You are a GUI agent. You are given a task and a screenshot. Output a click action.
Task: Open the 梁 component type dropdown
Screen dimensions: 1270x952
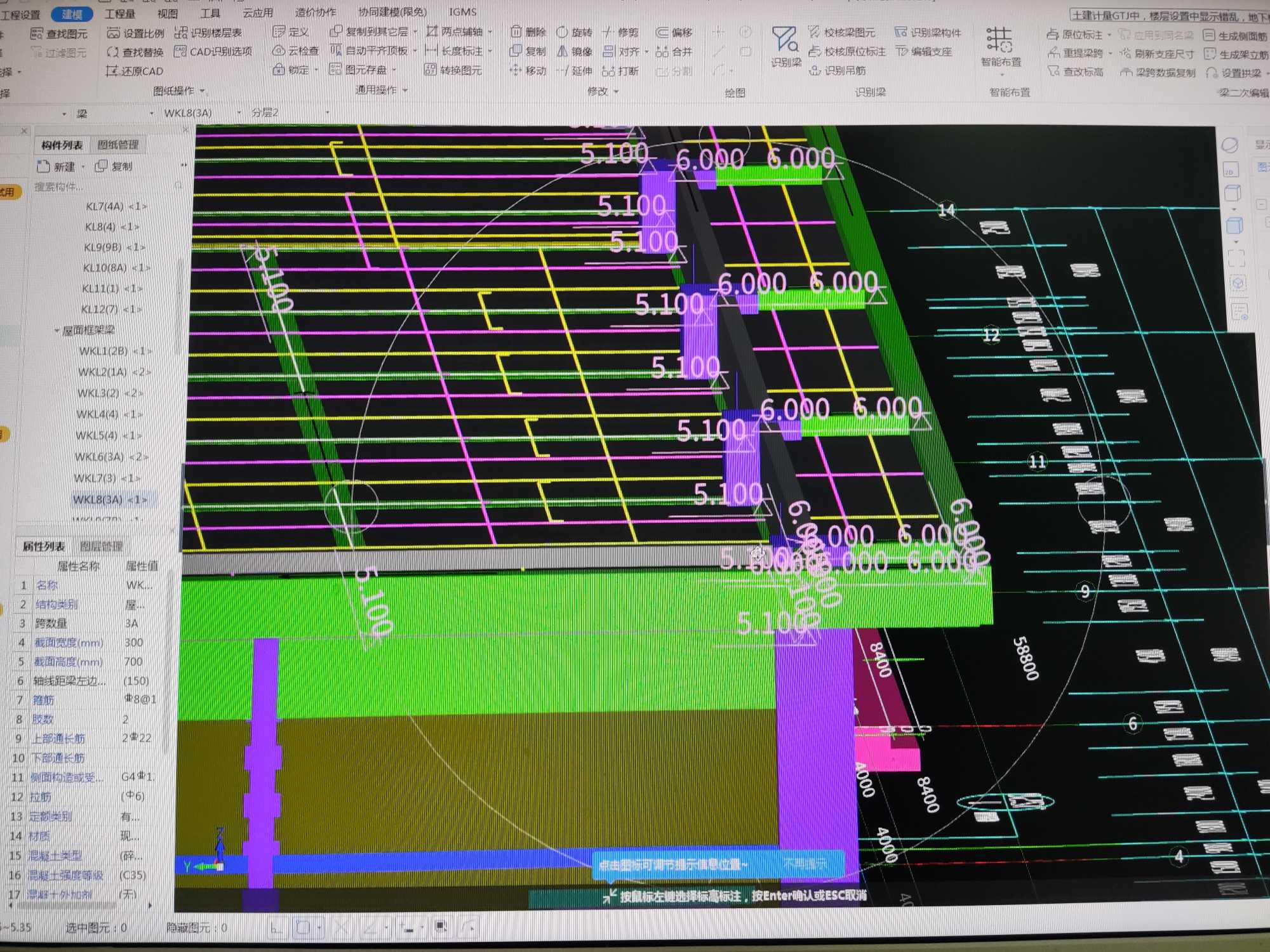tap(151, 114)
